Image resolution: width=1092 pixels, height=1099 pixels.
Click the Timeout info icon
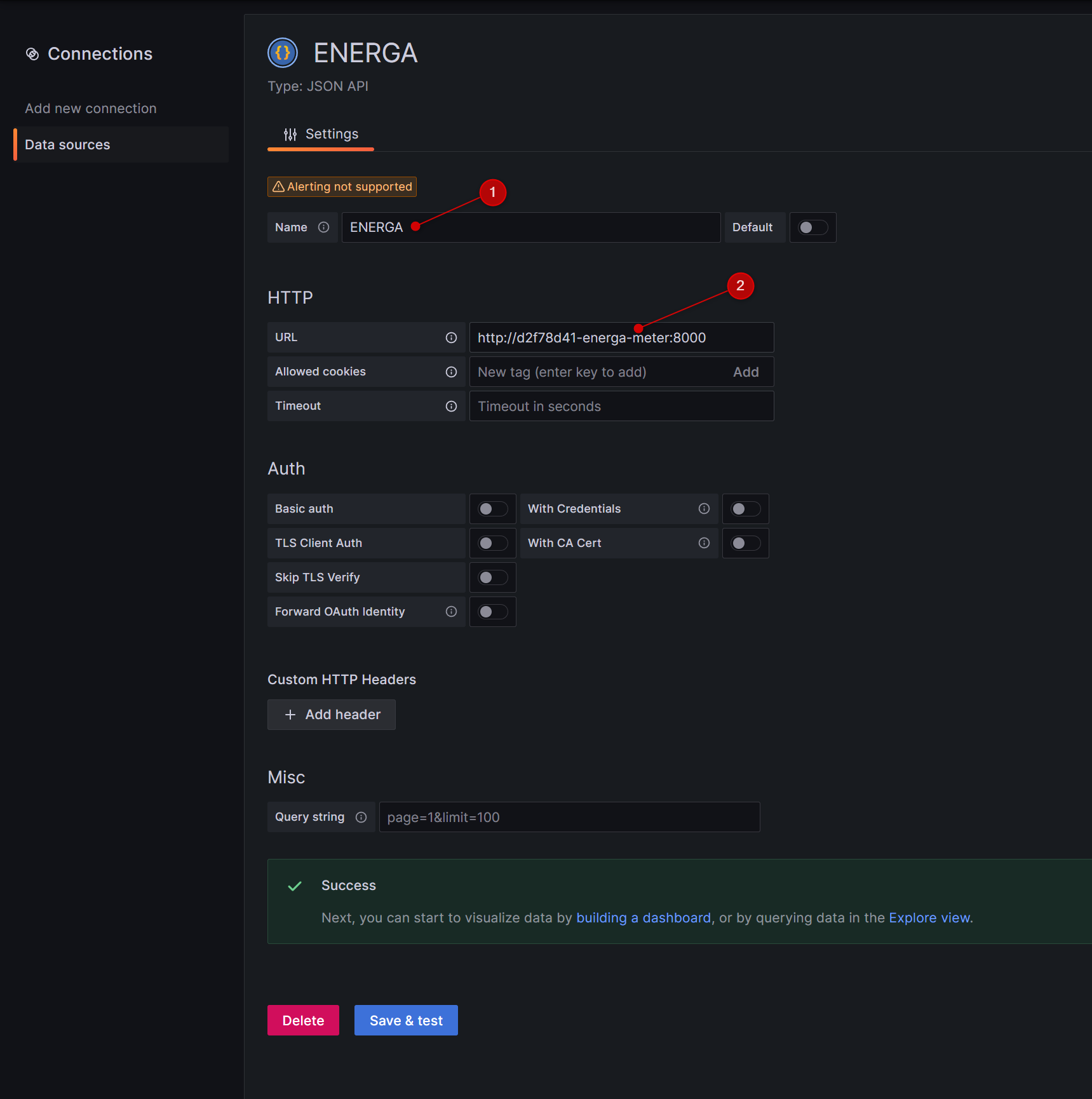(x=451, y=405)
